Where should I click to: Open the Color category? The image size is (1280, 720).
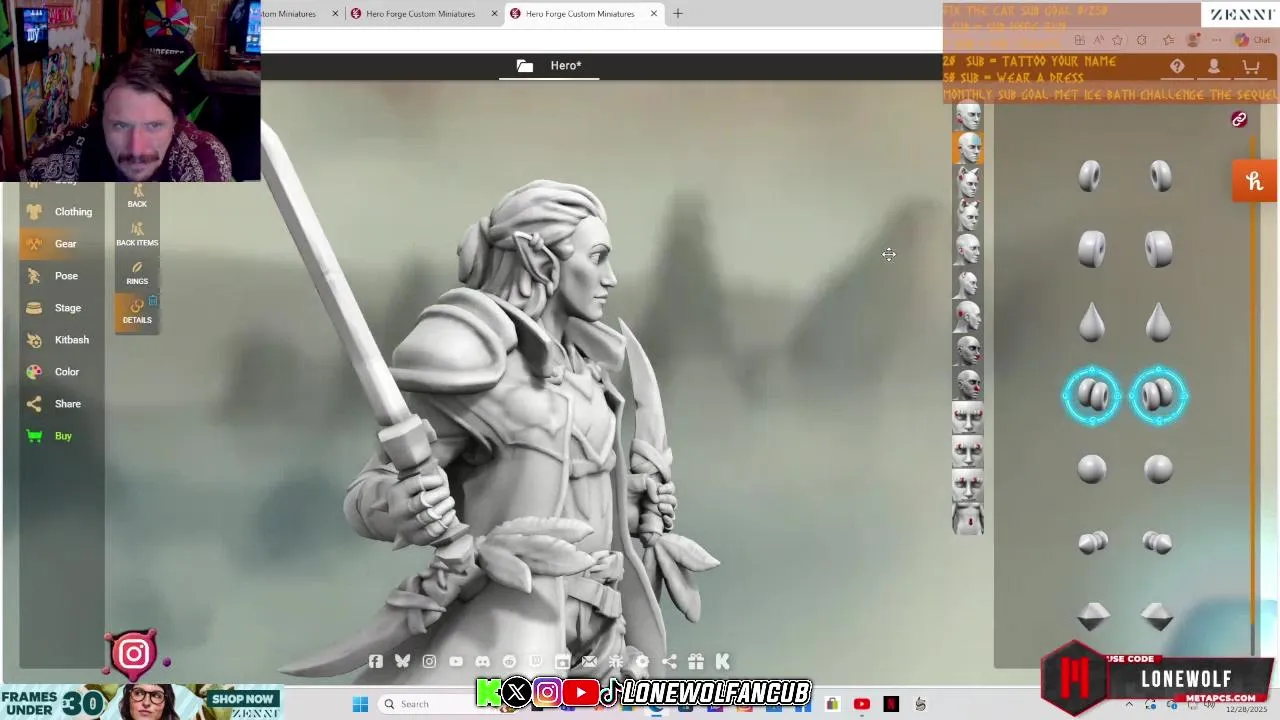pos(60,372)
